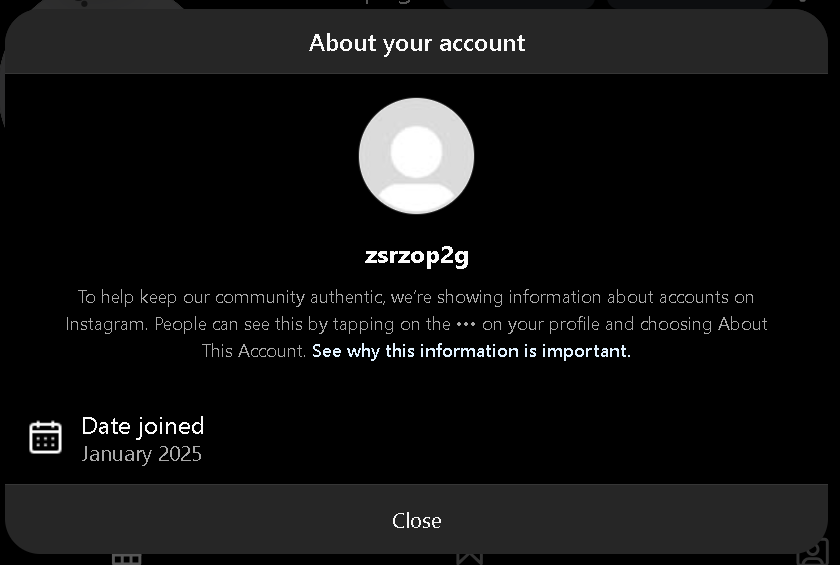Screen dimensions: 840x565
Task: Click the default profile avatar picture
Action: (416, 156)
